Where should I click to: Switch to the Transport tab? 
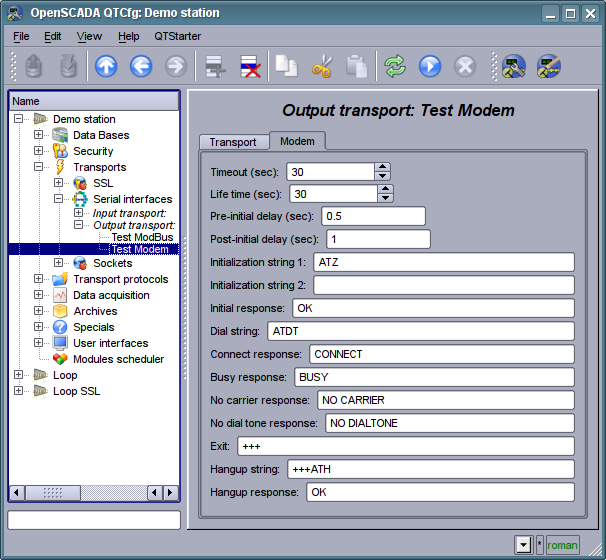(233, 142)
